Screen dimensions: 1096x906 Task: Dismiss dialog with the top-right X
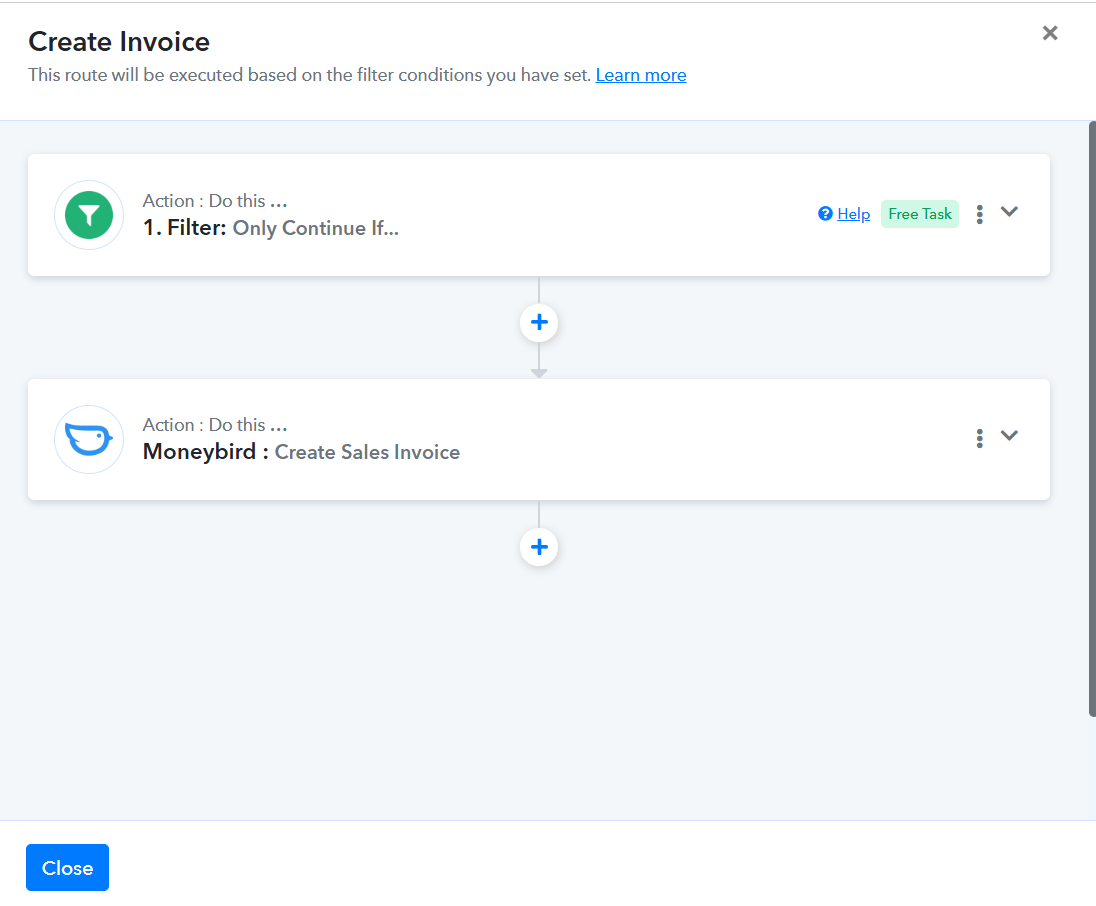pyautogui.click(x=1049, y=33)
